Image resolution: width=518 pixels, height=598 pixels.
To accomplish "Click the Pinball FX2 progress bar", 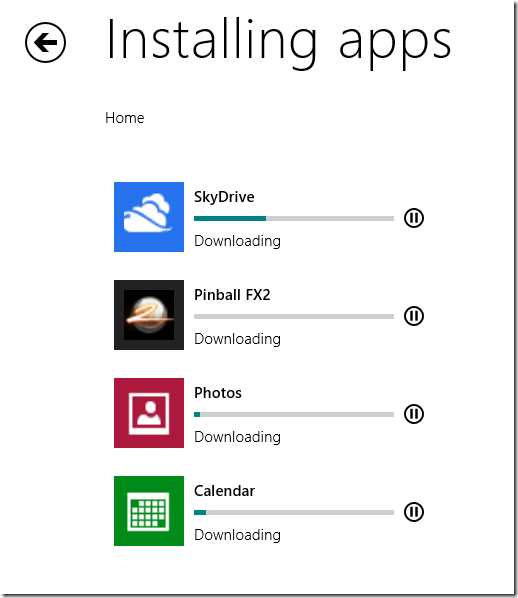I will click(x=294, y=317).
